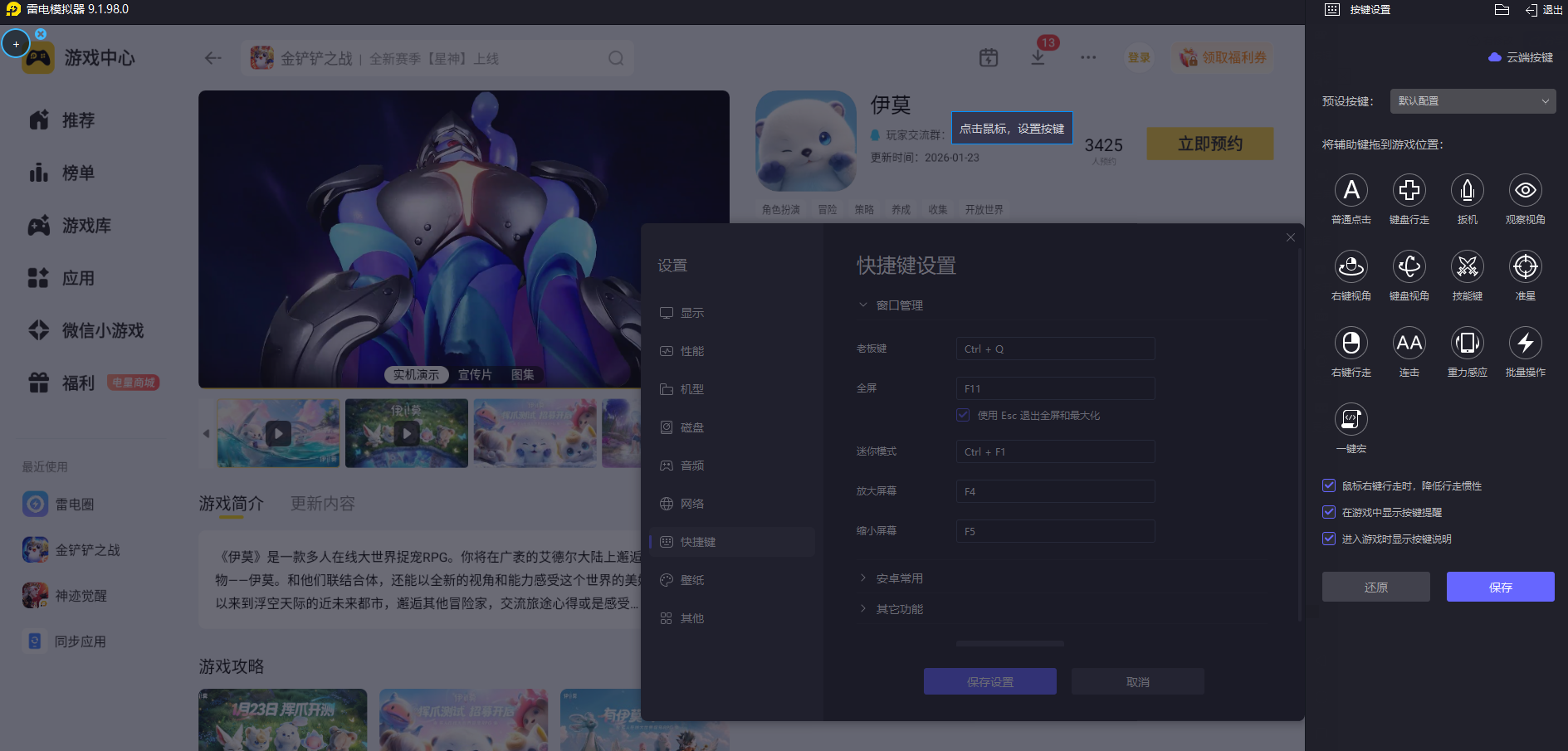Screen dimensions: 1568x751
Task: Open 其他 settings category
Action: (732, 618)
